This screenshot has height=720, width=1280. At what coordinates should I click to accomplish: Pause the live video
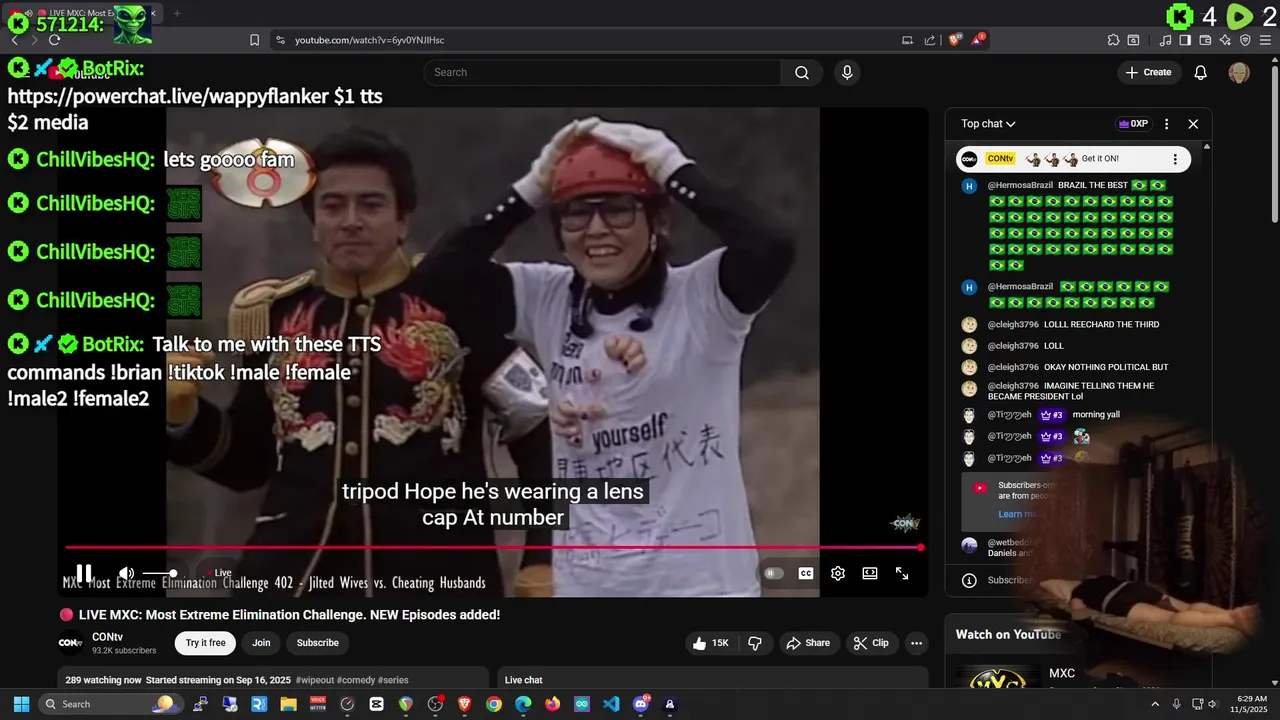[x=84, y=573]
